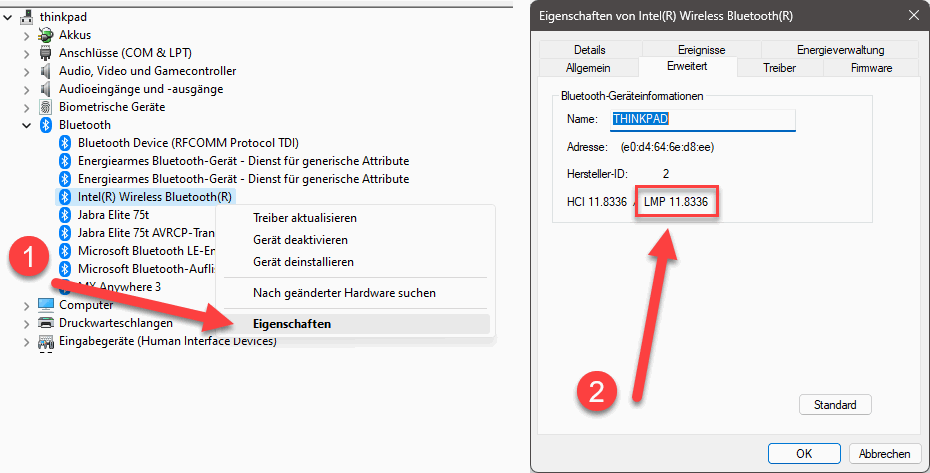
Task: Click the Eingabegeräte (Human Interface Devices) icon
Action: click(46, 341)
